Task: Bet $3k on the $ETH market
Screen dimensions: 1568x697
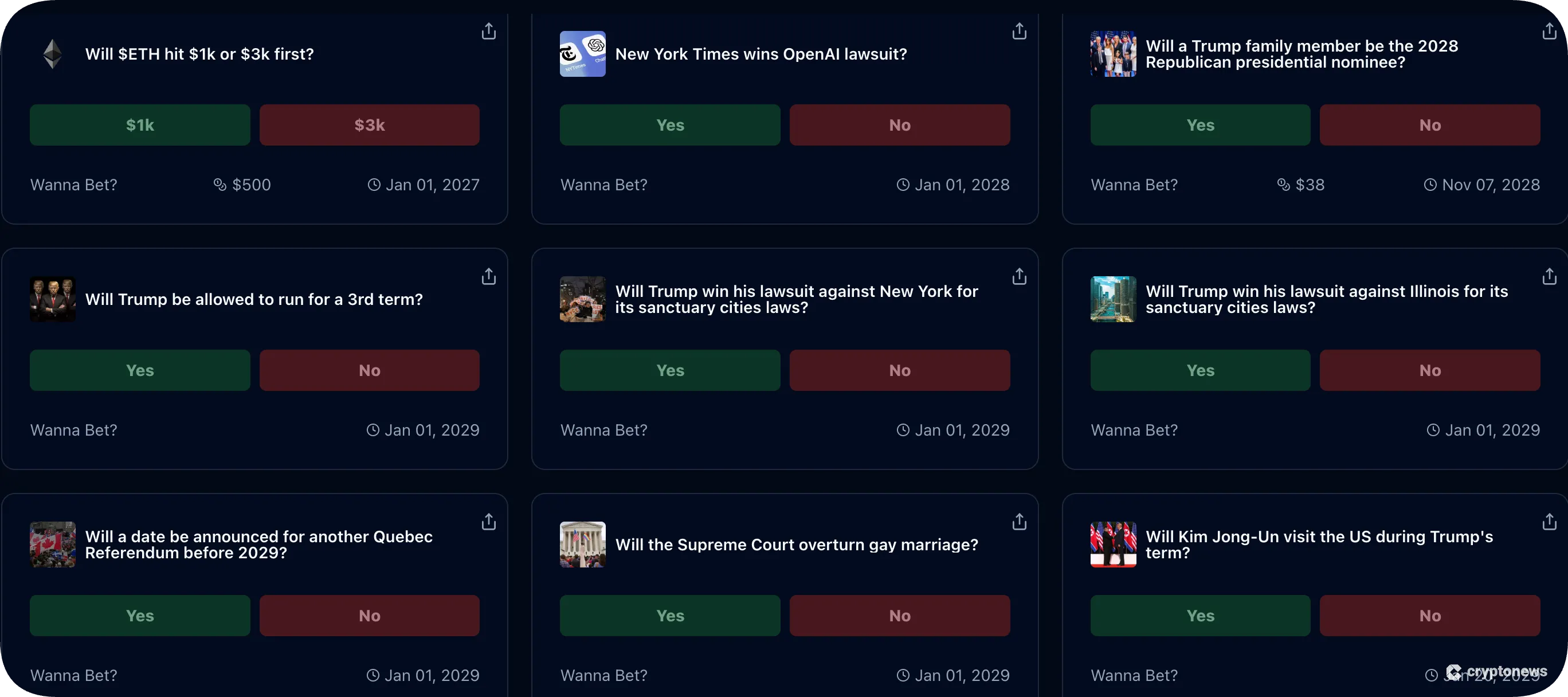Action: pyautogui.click(x=370, y=125)
